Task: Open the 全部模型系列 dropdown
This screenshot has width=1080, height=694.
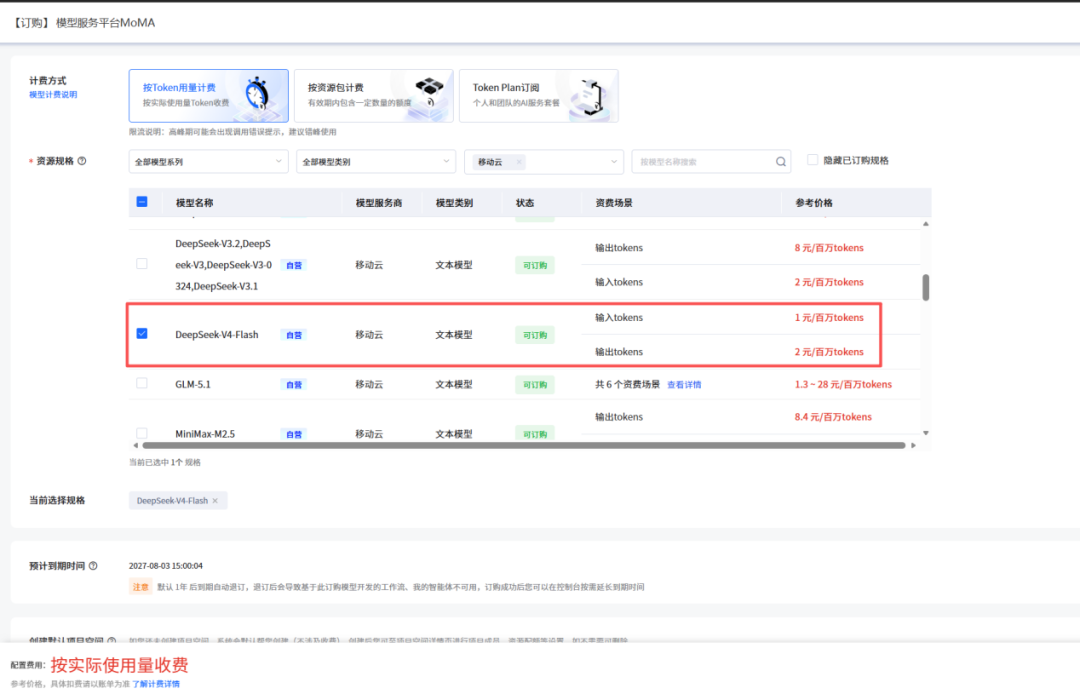Action: click(x=209, y=162)
